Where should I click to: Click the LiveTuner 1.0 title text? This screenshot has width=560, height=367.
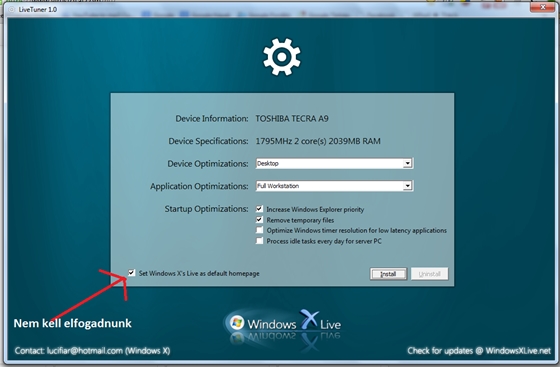click(38, 10)
